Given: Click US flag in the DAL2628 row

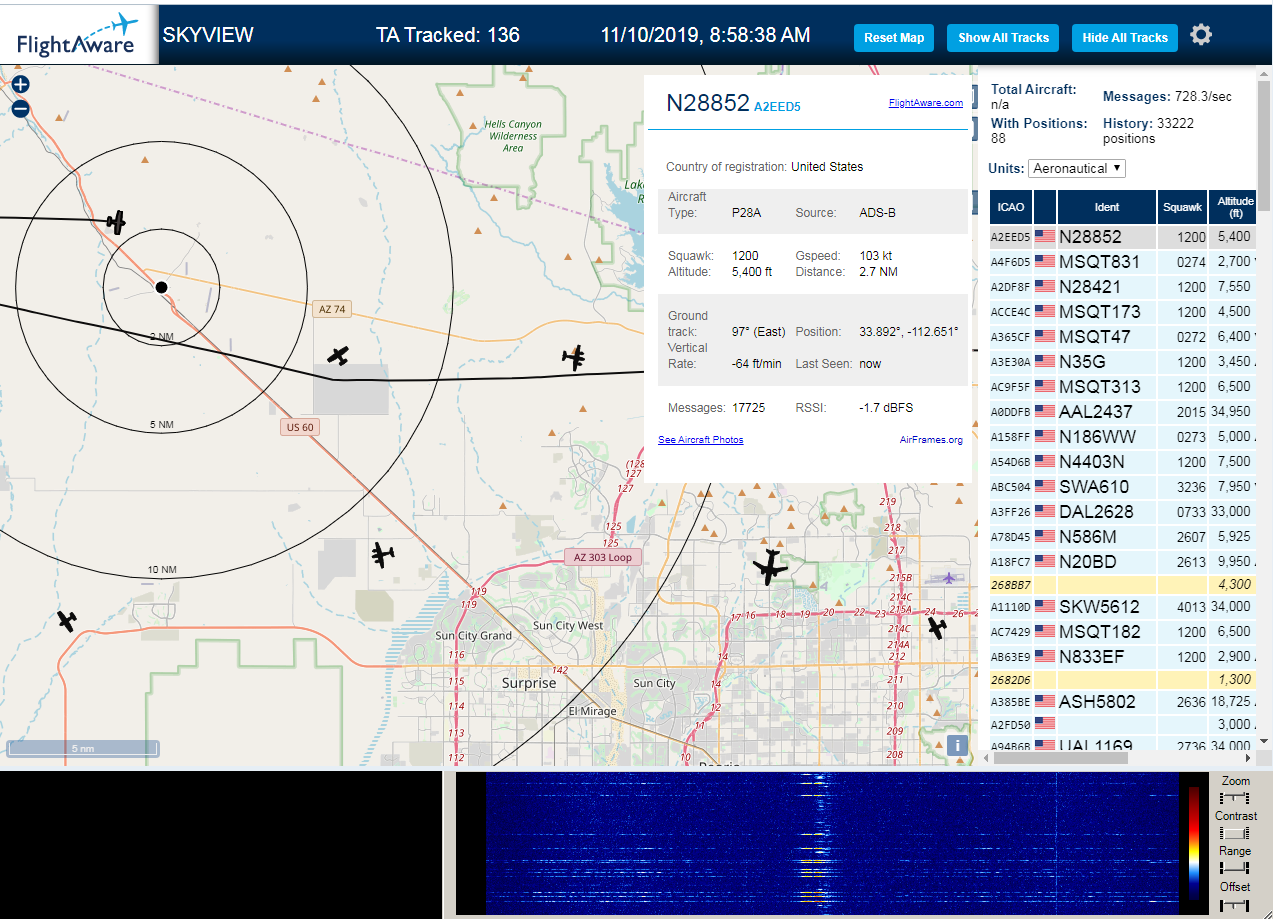Looking at the screenshot, I should pyautogui.click(x=1045, y=512).
